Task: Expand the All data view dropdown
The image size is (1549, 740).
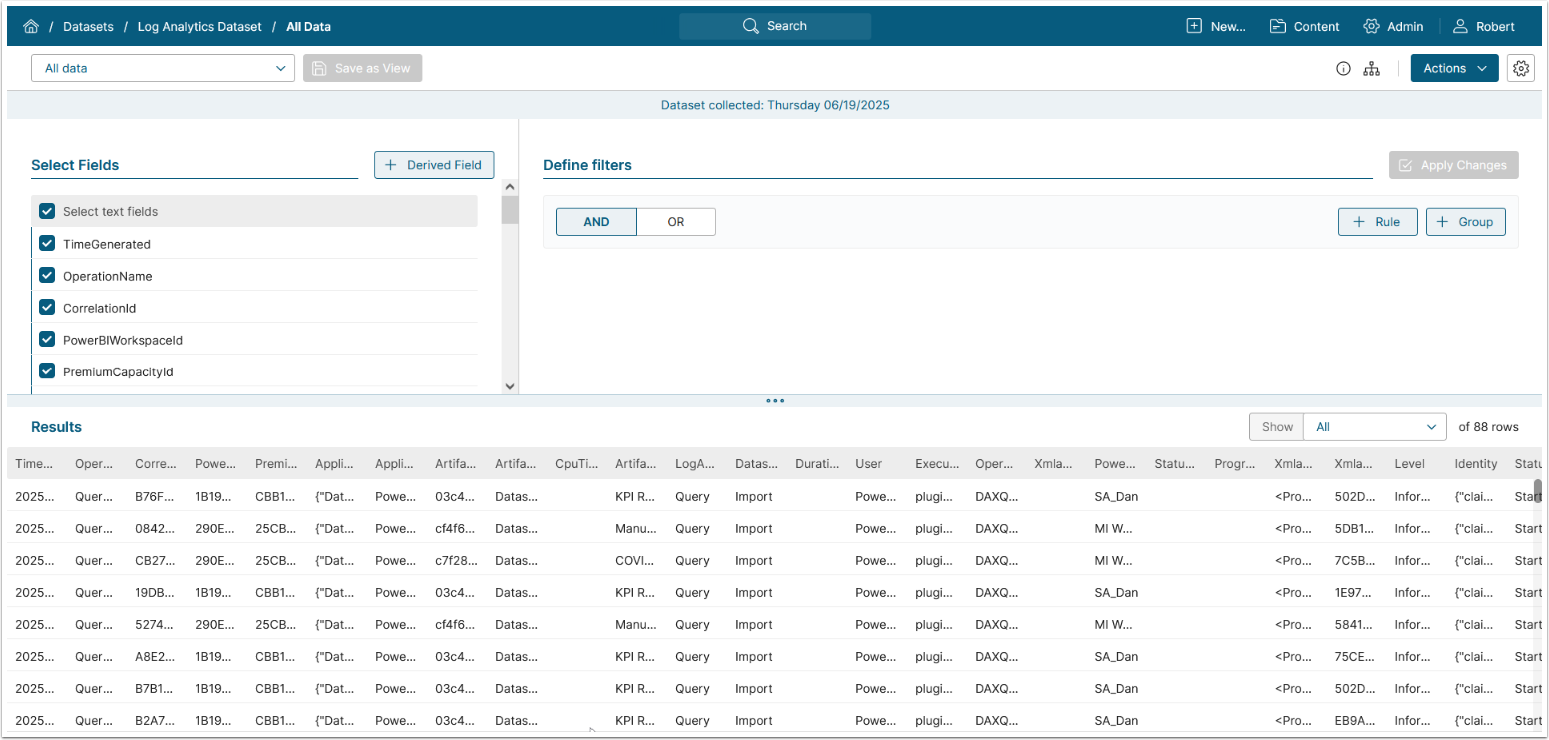Action: tap(163, 68)
